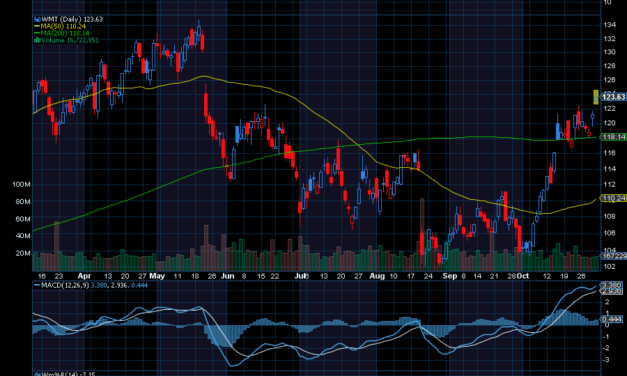
Task: Click the 126 price axis label
Action: click(609, 80)
